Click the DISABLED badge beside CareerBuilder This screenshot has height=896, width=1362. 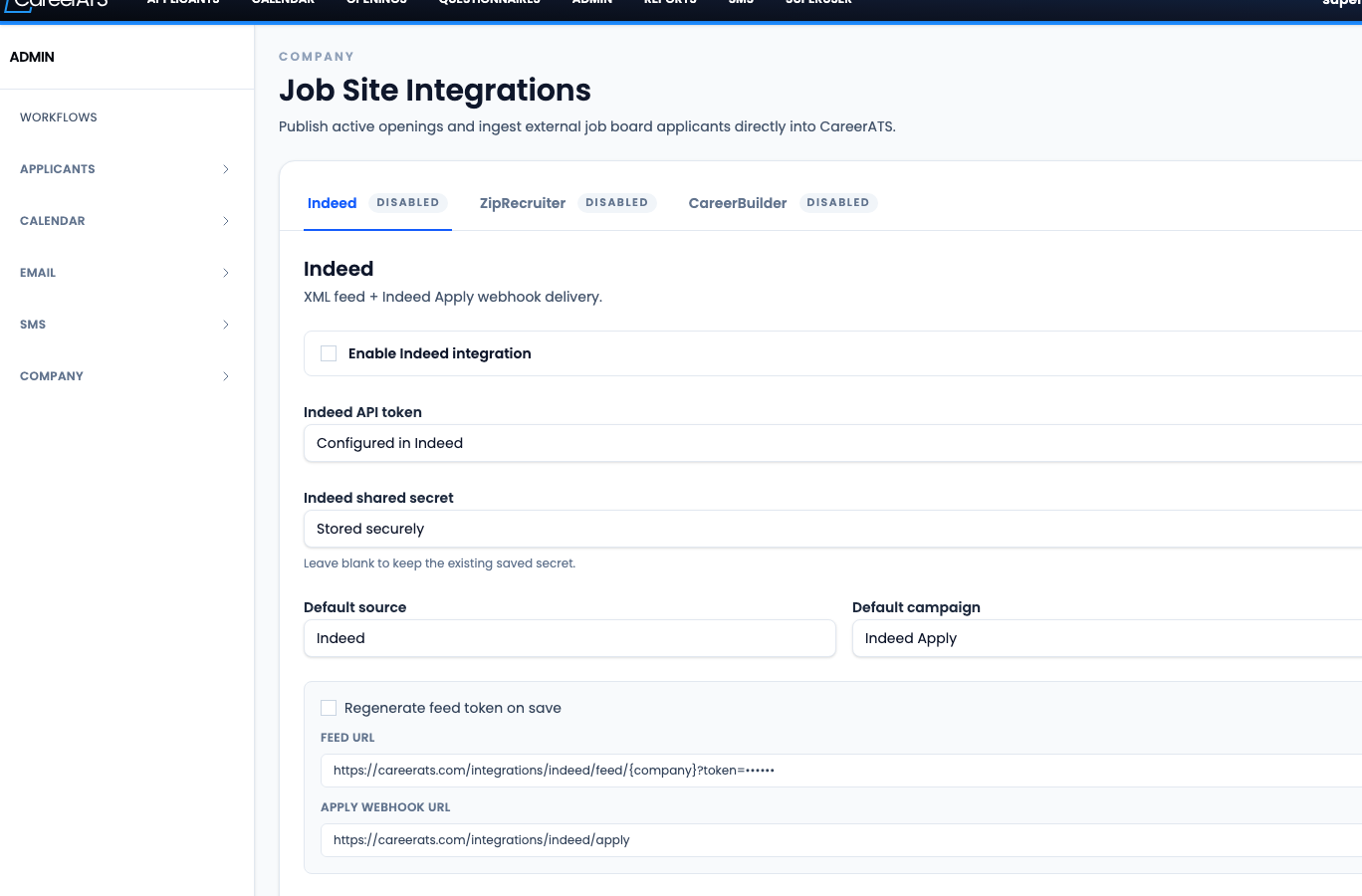click(838, 203)
